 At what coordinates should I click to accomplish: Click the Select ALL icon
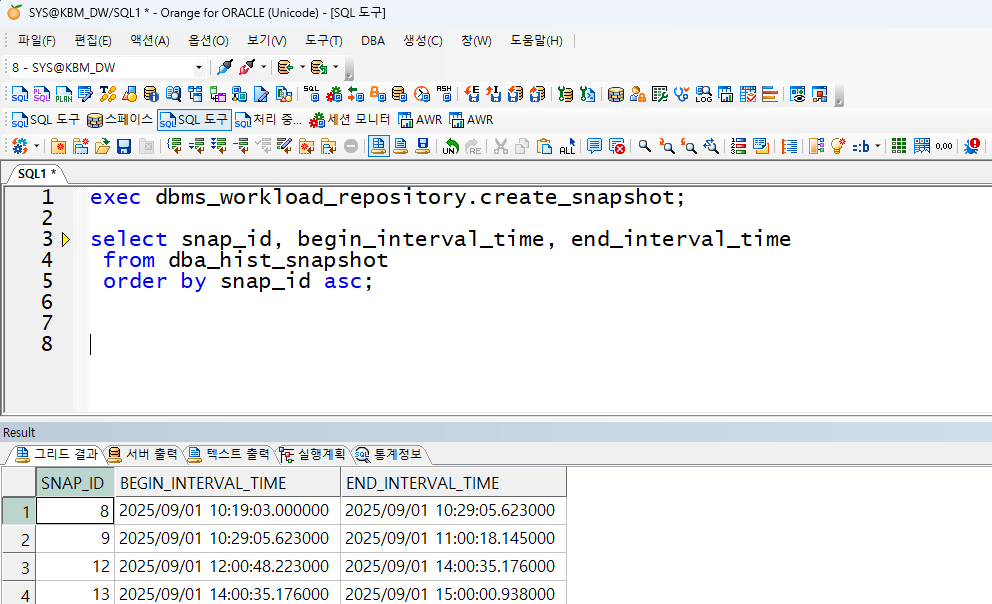click(x=567, y=147)
